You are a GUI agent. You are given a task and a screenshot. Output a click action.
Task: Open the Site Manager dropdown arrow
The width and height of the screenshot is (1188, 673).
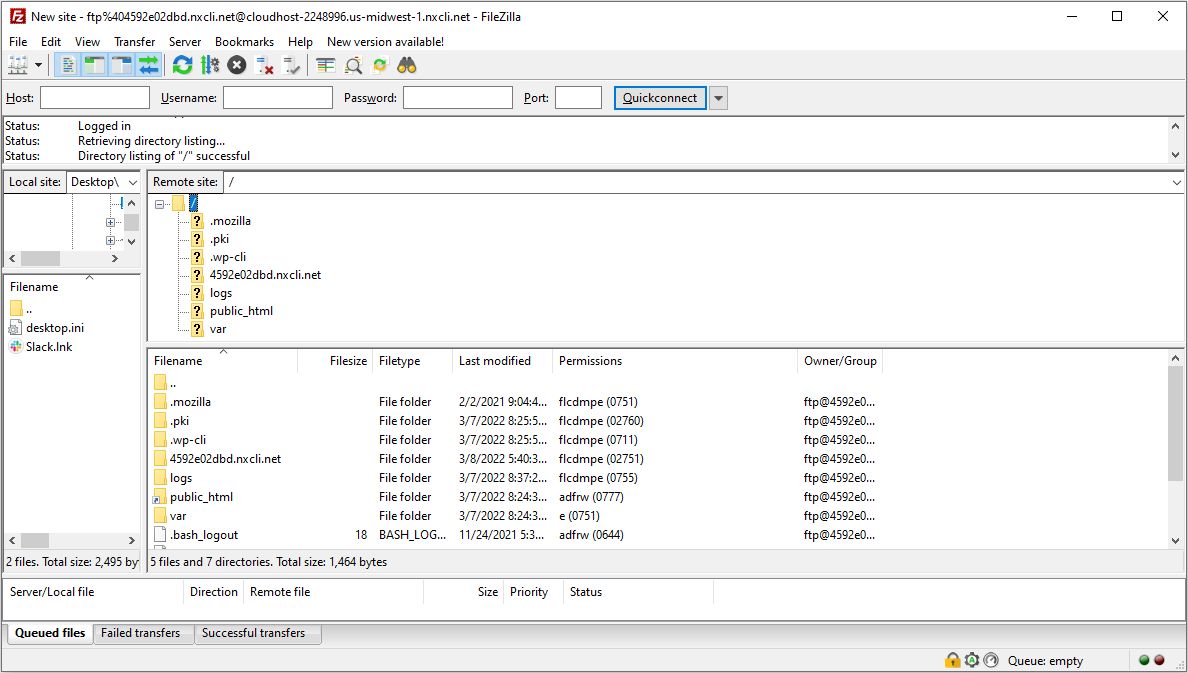point(38,66)
